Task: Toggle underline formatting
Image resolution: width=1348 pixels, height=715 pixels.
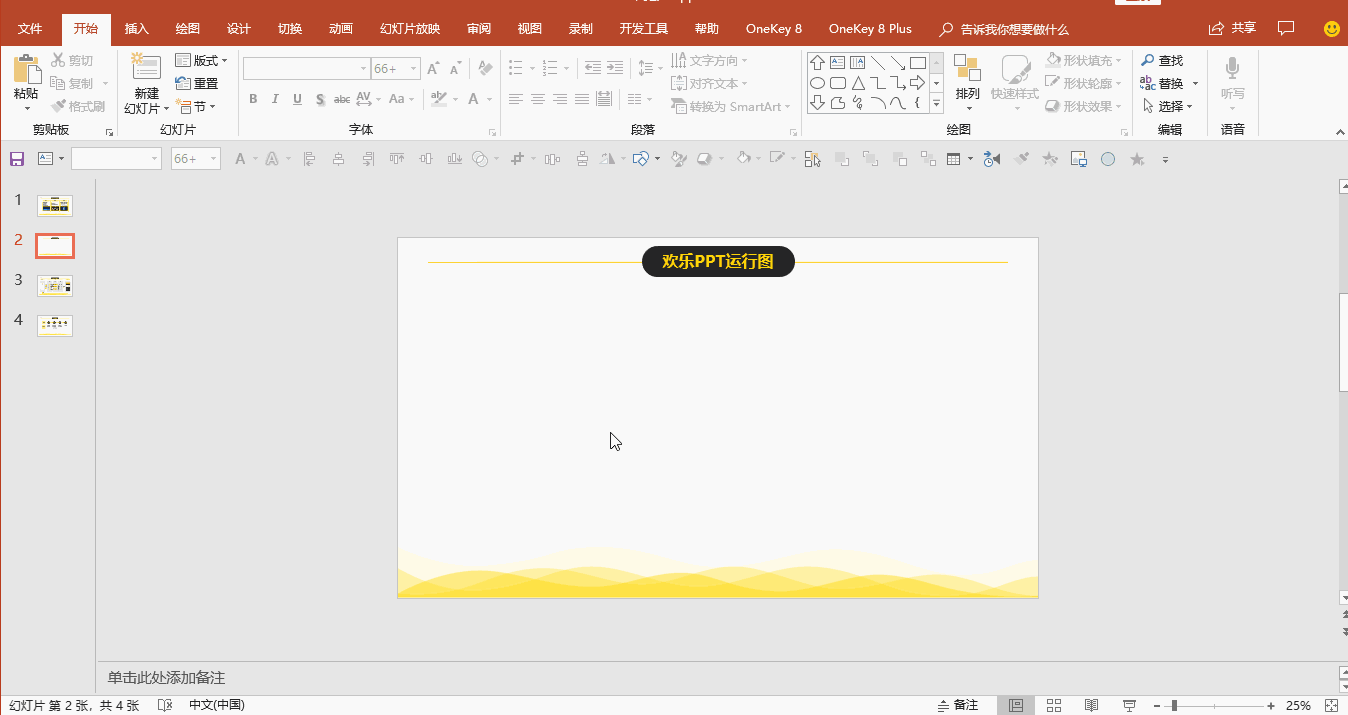Action: [297, 99]
